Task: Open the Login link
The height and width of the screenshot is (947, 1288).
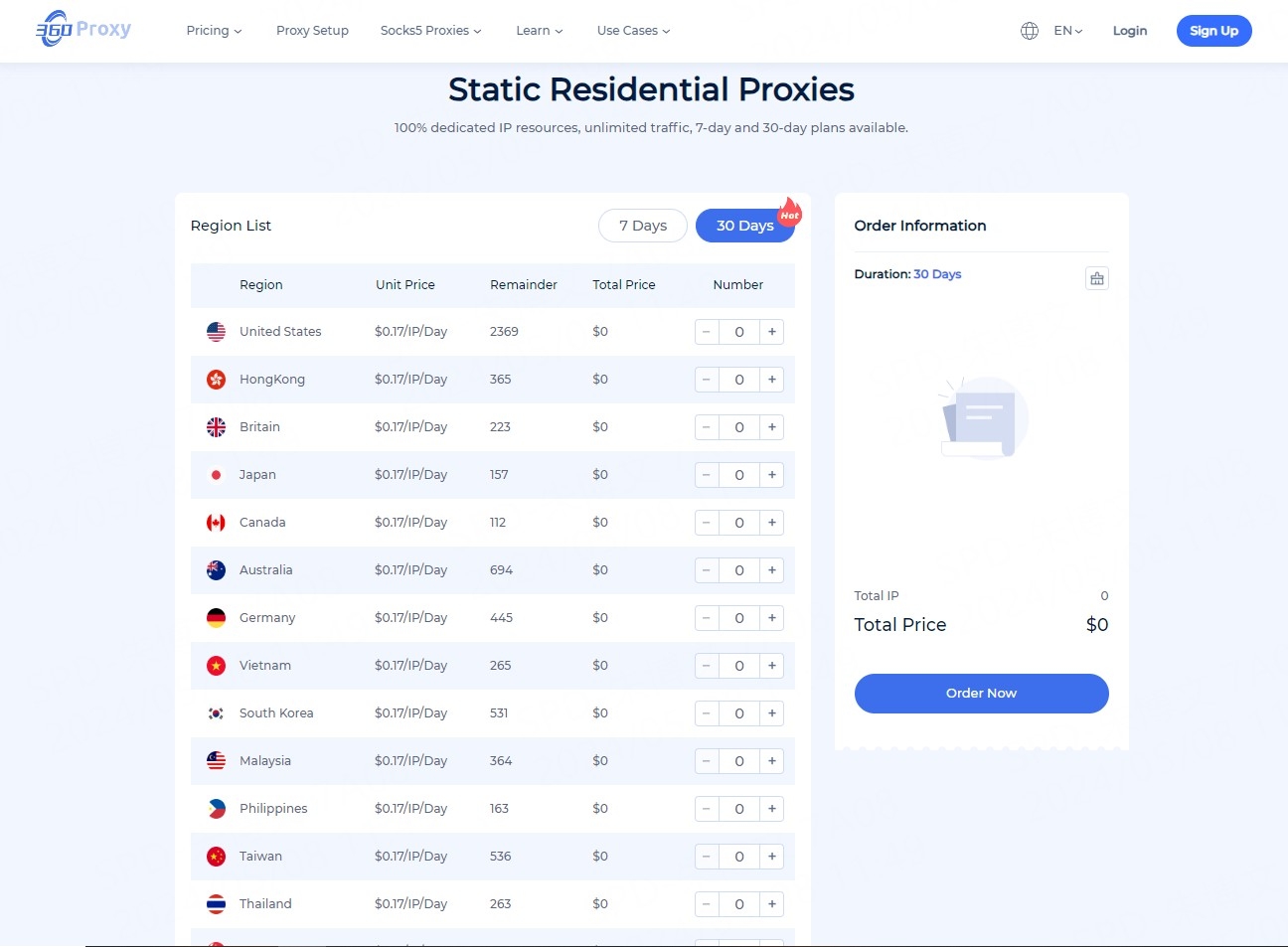Action: tap(1130, 31)
